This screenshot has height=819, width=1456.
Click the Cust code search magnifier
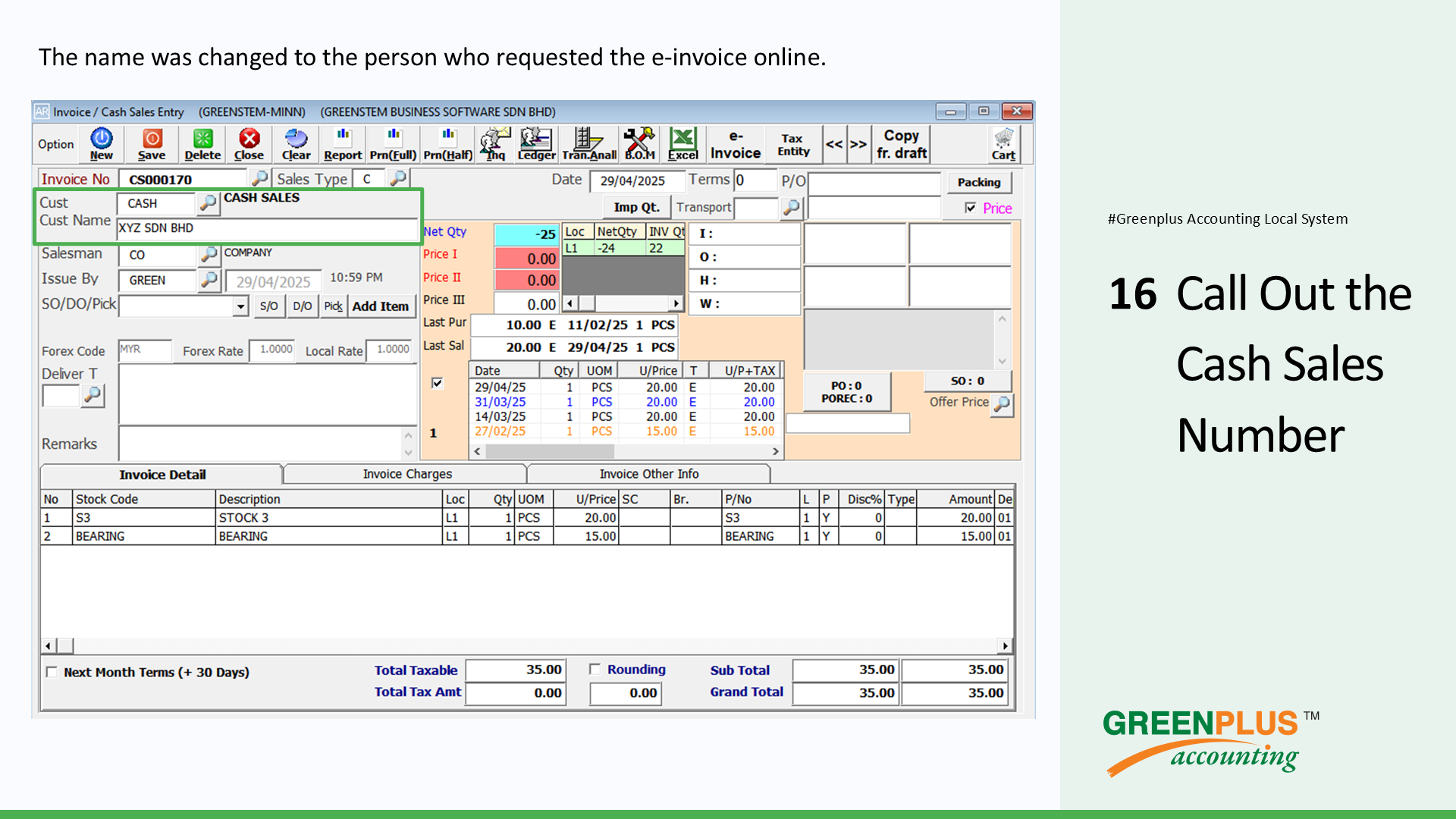pyautogui.click(x=208, y=203)
